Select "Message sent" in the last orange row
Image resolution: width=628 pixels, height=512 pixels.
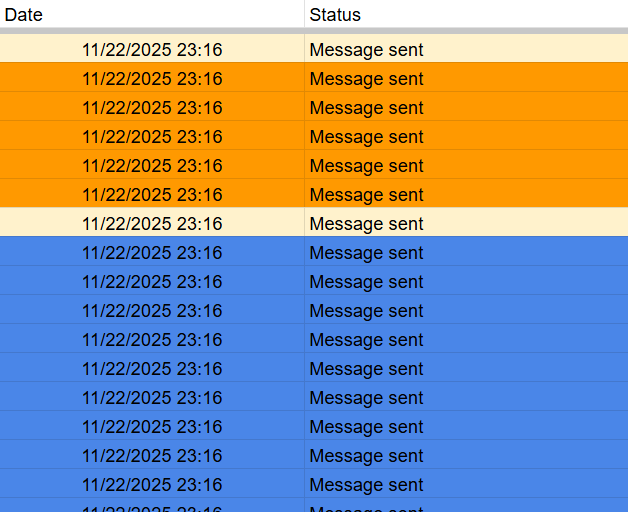tap(366, 195)
